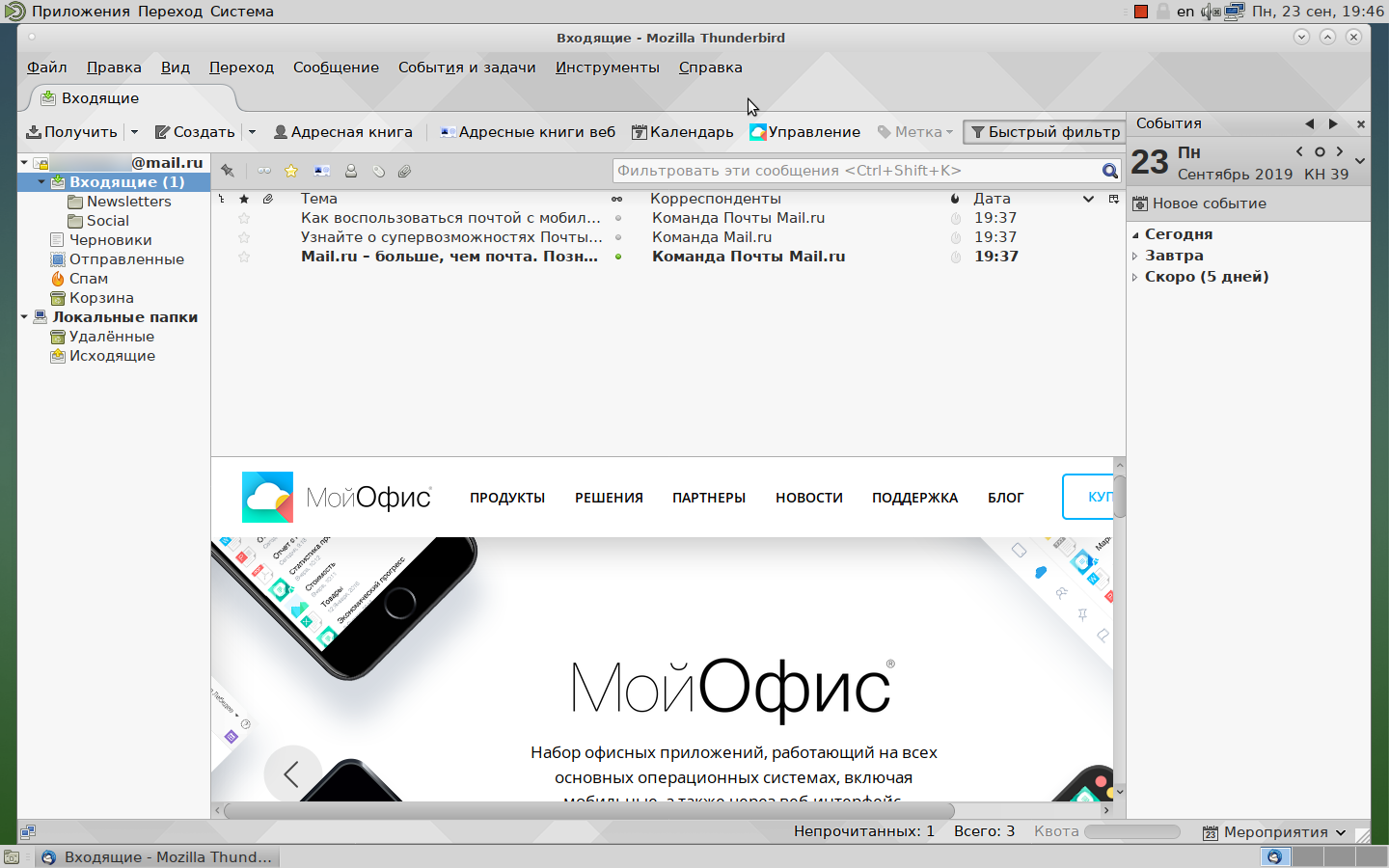The image size is (1389, 868).
Task: Open the Файл menu
Action: pyautogui.click(x=47, y=68)
